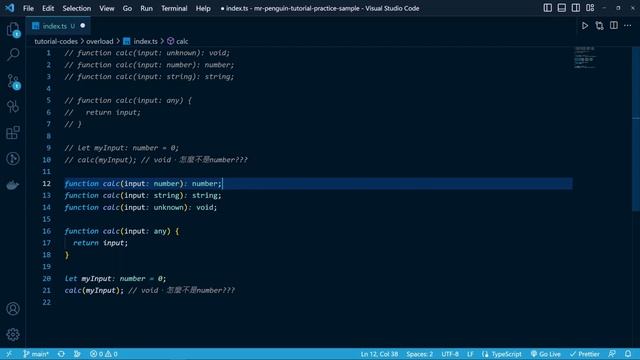Open the circular timeline icon view in activity bar
This screenshot has height=360, width=640.
tap(13, 159)
